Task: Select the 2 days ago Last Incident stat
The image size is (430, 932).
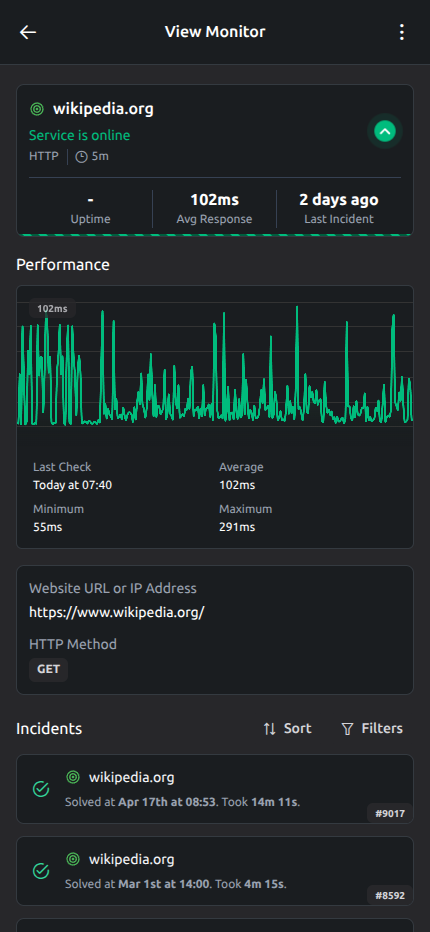Action: coord(339,209)
